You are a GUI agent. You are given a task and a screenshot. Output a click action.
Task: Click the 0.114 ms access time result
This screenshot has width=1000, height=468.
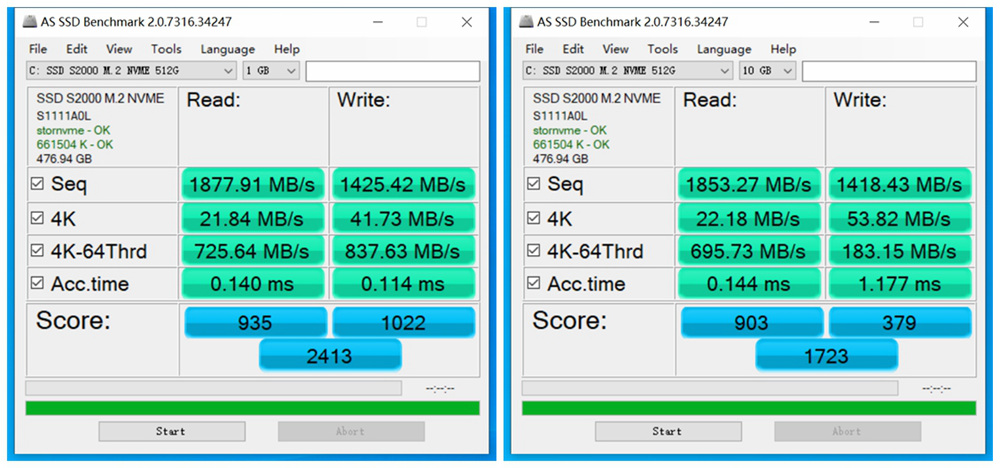point(404,283)
